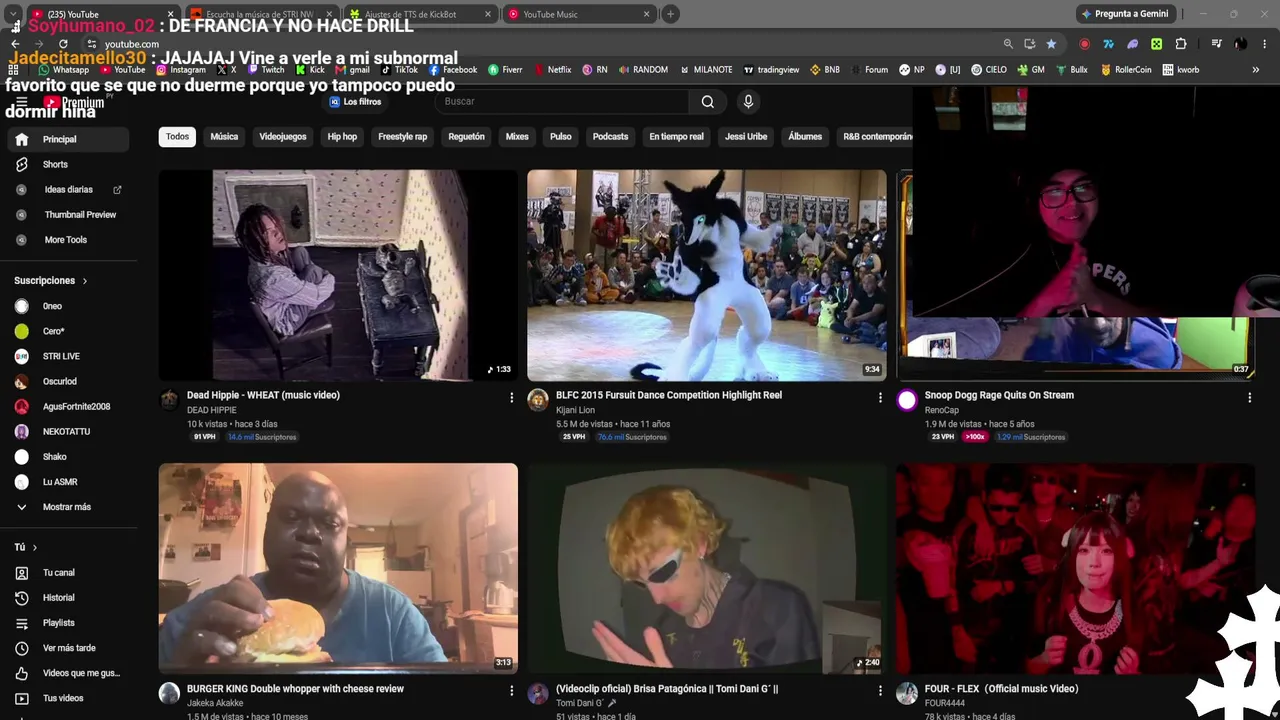The width and height of the screenshot is (1280, 720).
Task: Open the Twitch bookmark
Action: (265, 70)
